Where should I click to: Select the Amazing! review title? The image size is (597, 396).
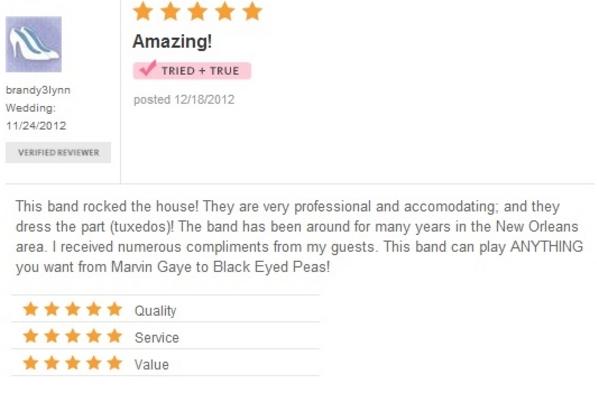(172, 41)
